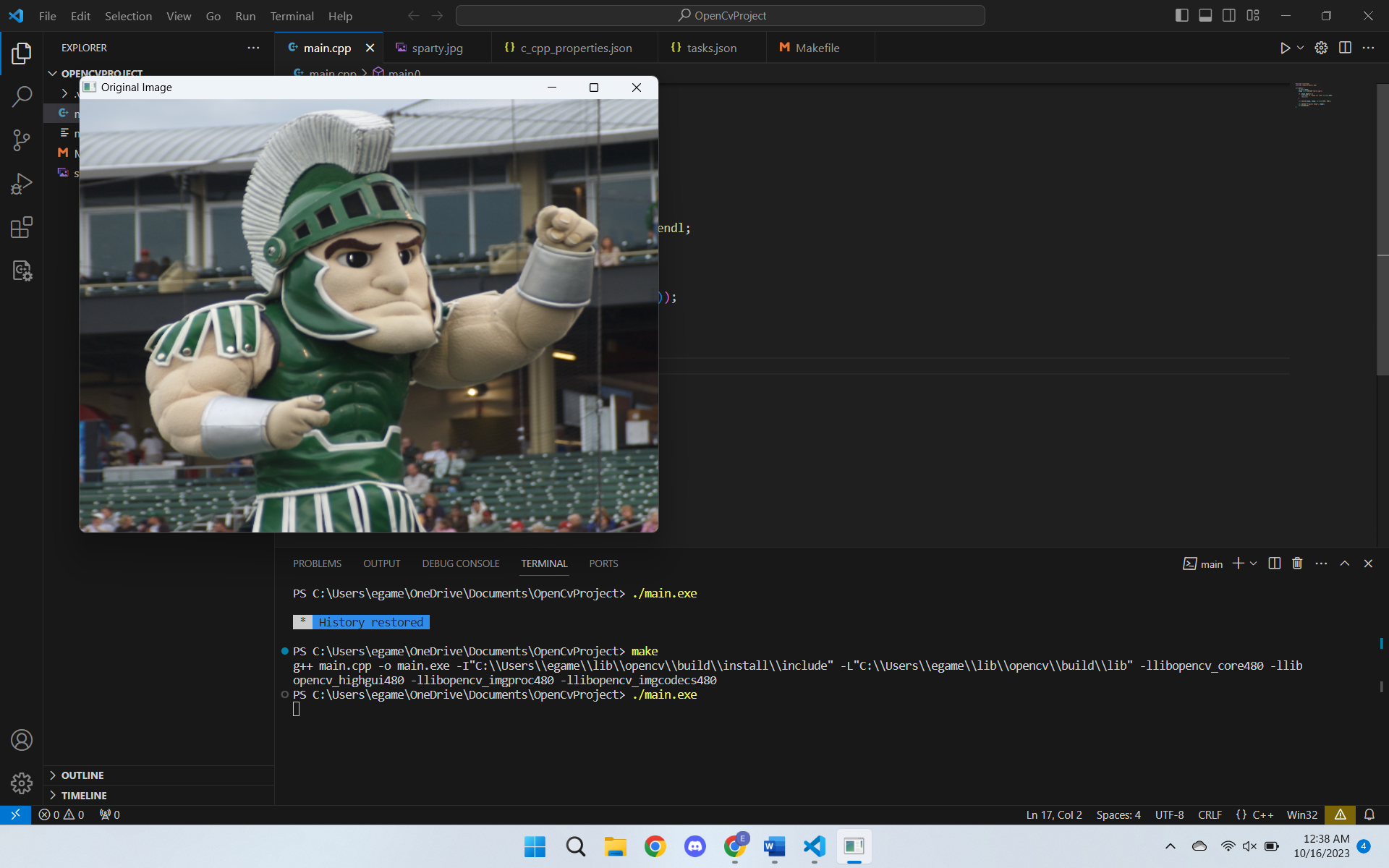1389x868 pixels.
Task: Kill terminal with trash icon
Action: [1297, 563]
